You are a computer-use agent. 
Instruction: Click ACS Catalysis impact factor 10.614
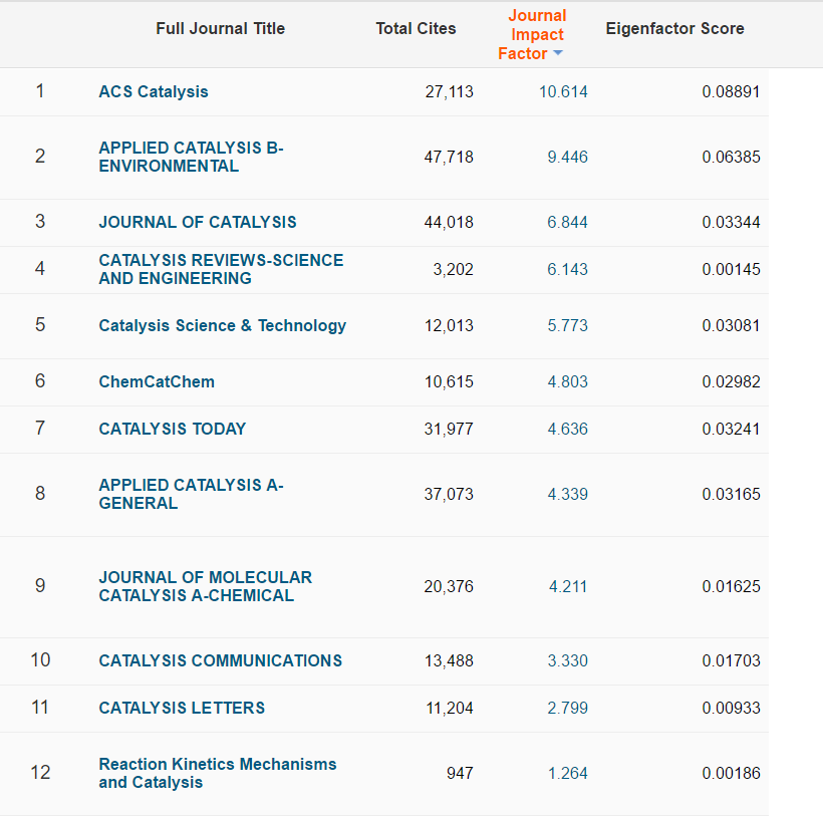point(563,92)
